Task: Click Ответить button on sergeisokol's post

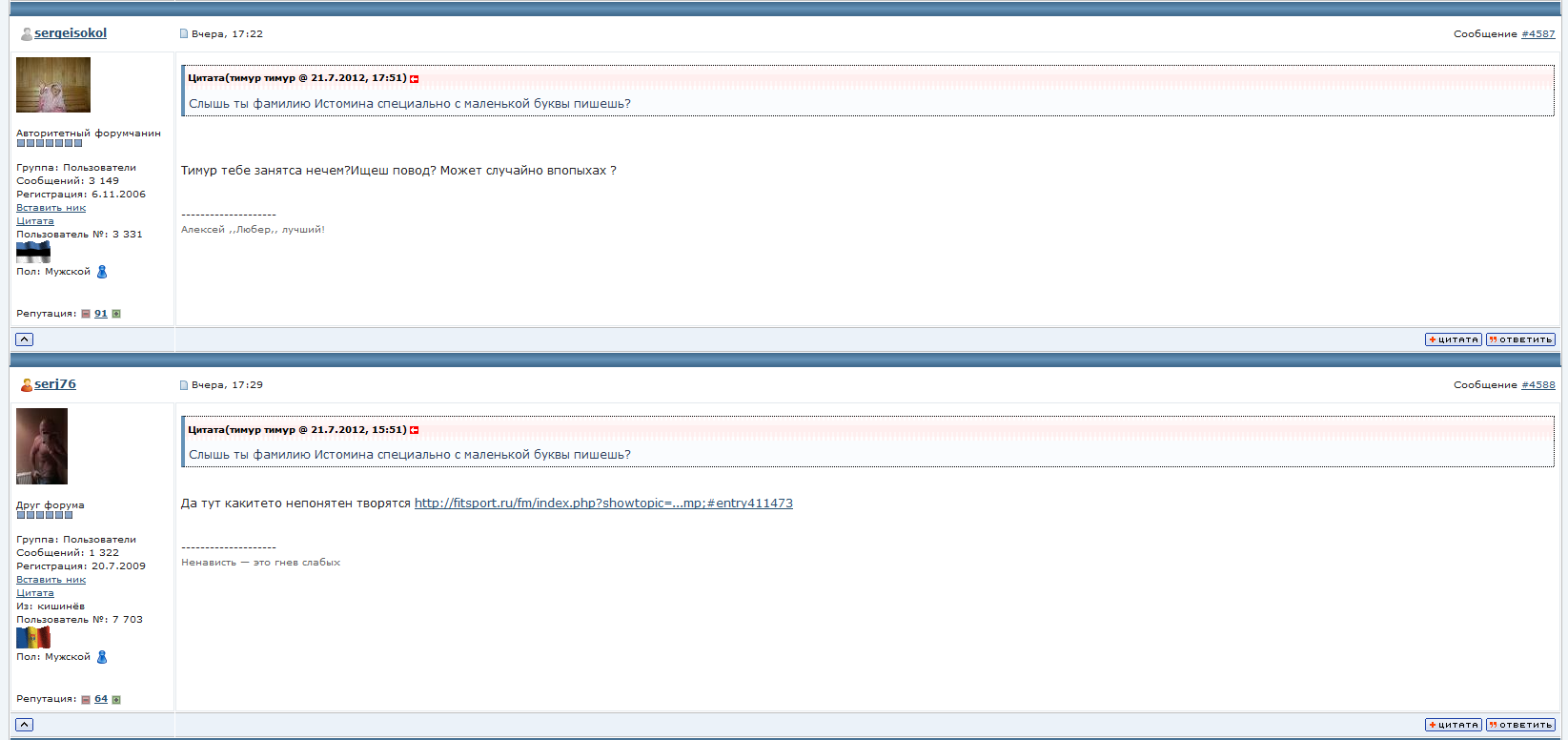Action: point(1520,339)
